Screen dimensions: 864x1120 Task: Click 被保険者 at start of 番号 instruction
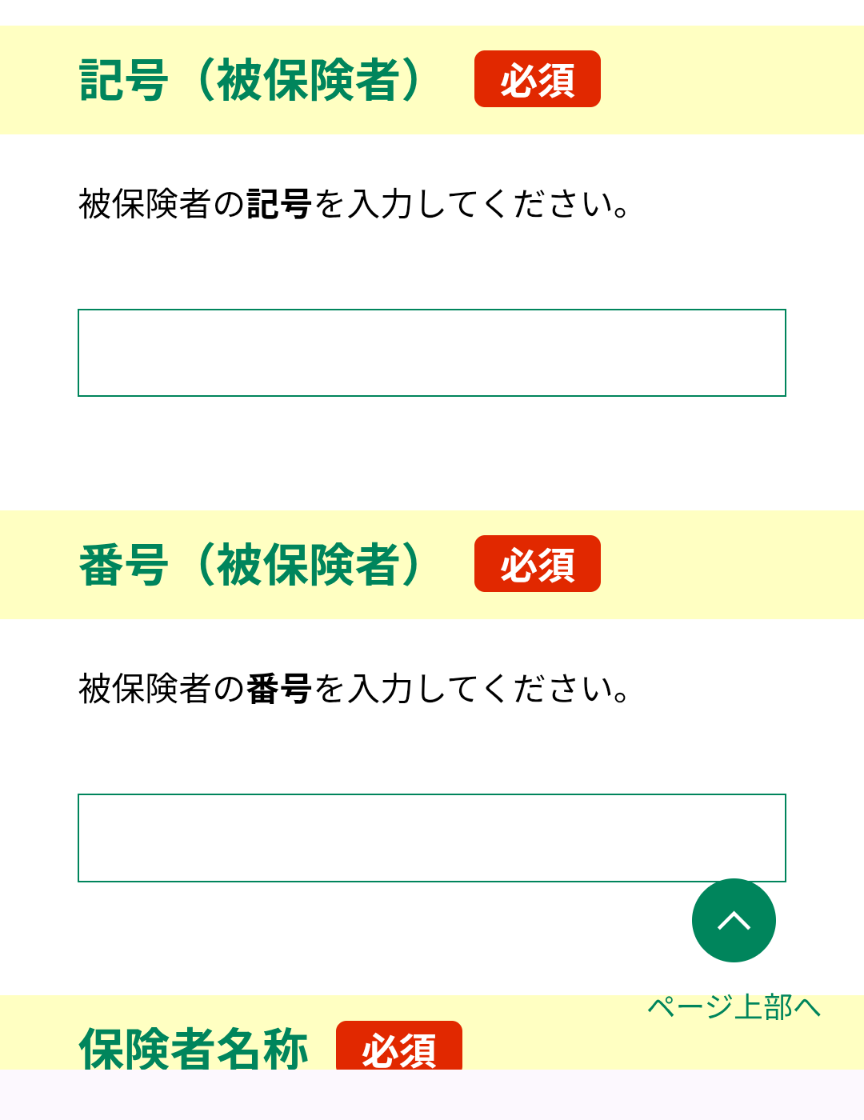coord(145,689)
